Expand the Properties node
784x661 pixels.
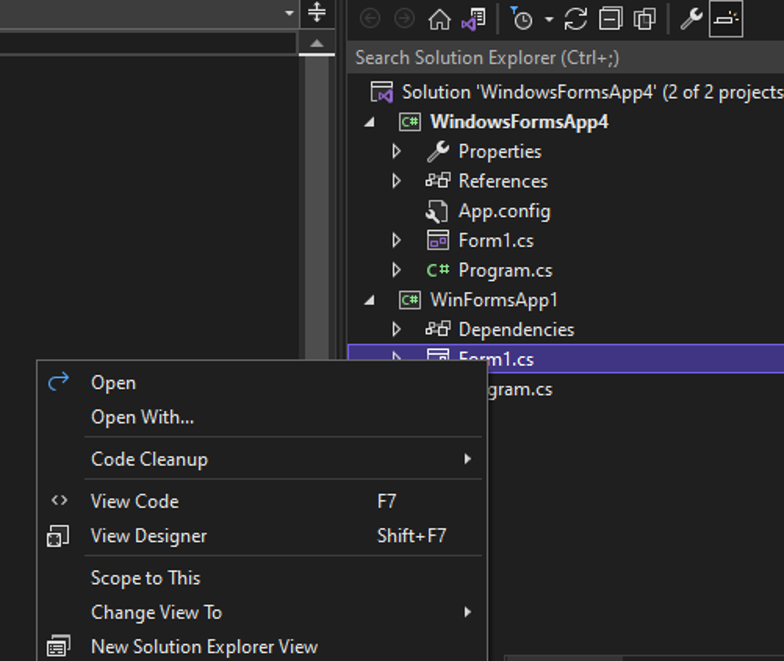coord(396,151)
